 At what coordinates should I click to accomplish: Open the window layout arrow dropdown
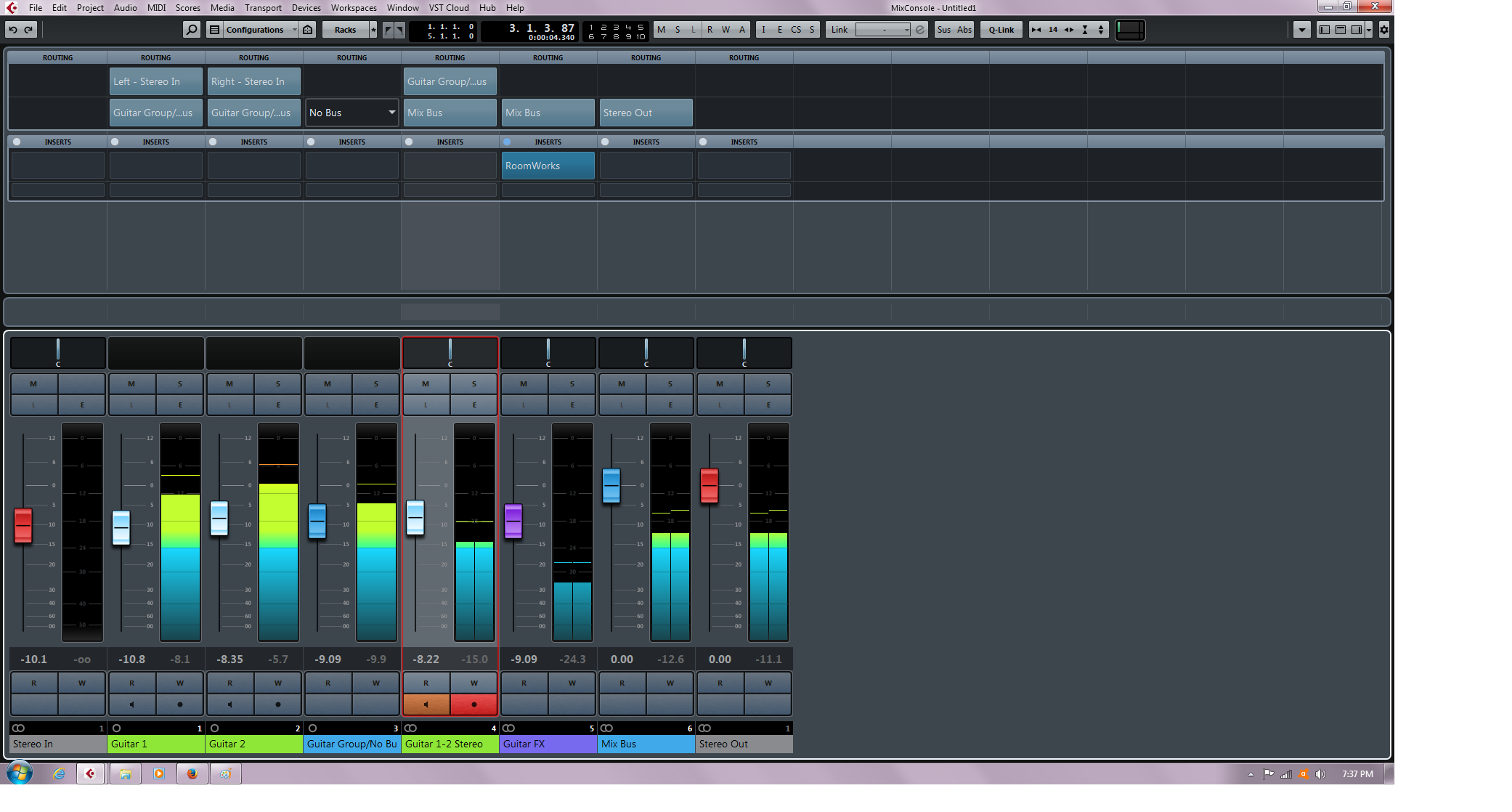coord(1369,30)
